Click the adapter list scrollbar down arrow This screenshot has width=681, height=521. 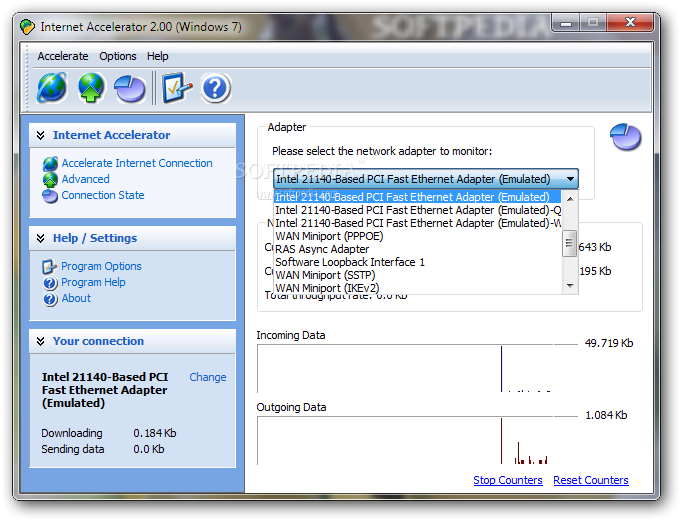click(x=570, y=286)
